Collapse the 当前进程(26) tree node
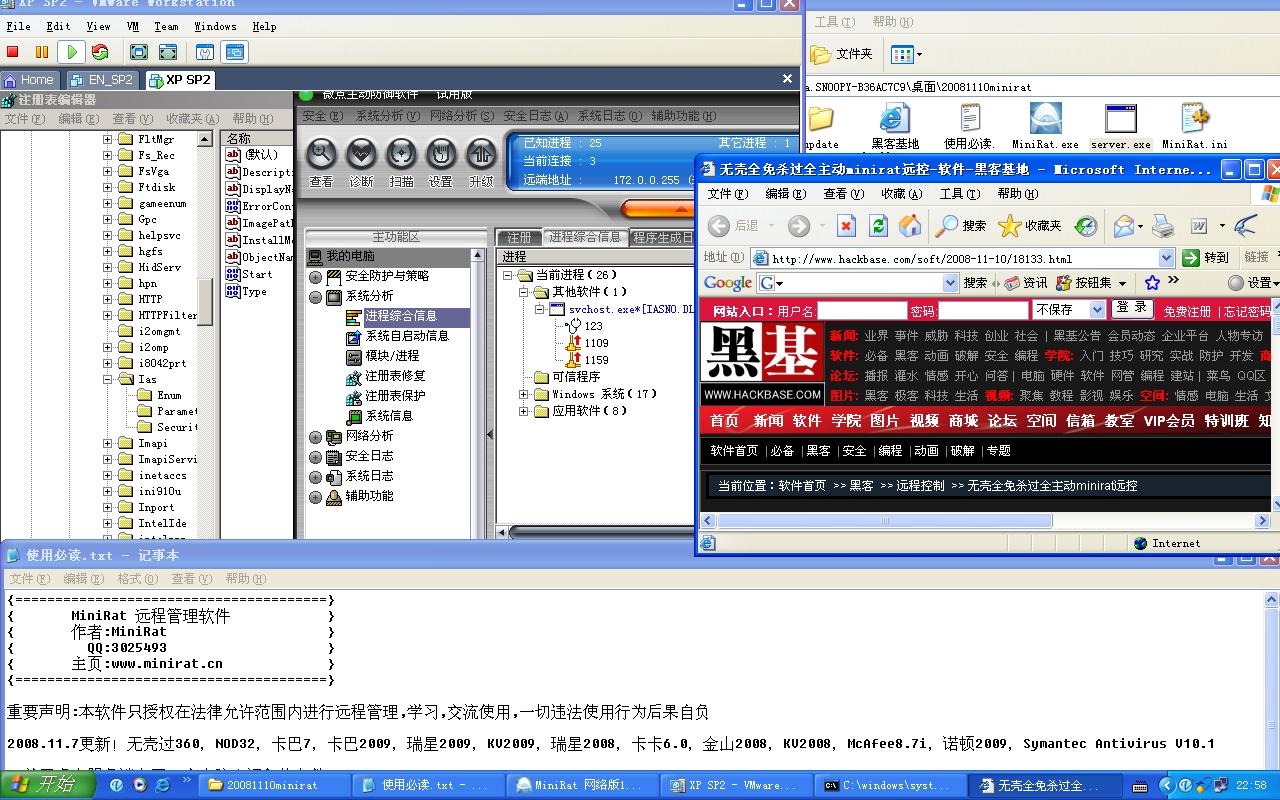Viewport: 1280px width, 800px height. click(508, 275)
